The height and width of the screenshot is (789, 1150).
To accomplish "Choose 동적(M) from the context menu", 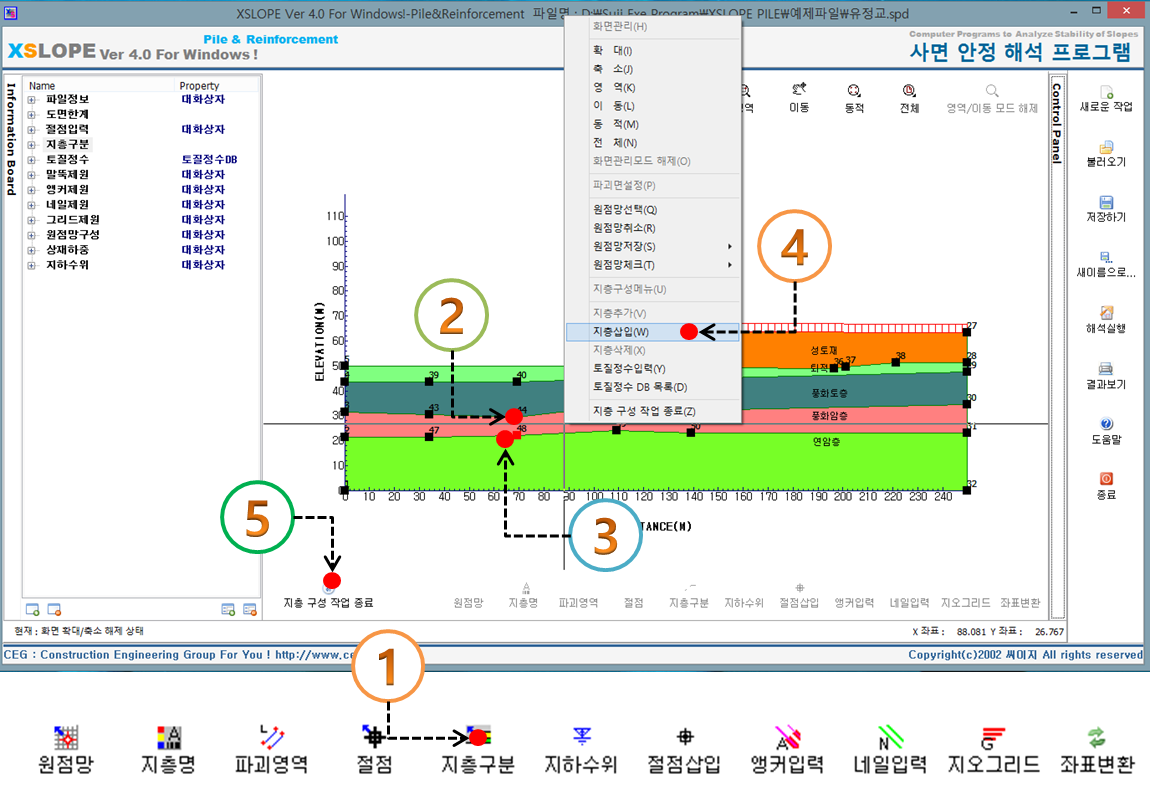I will (x=653, y=125).
